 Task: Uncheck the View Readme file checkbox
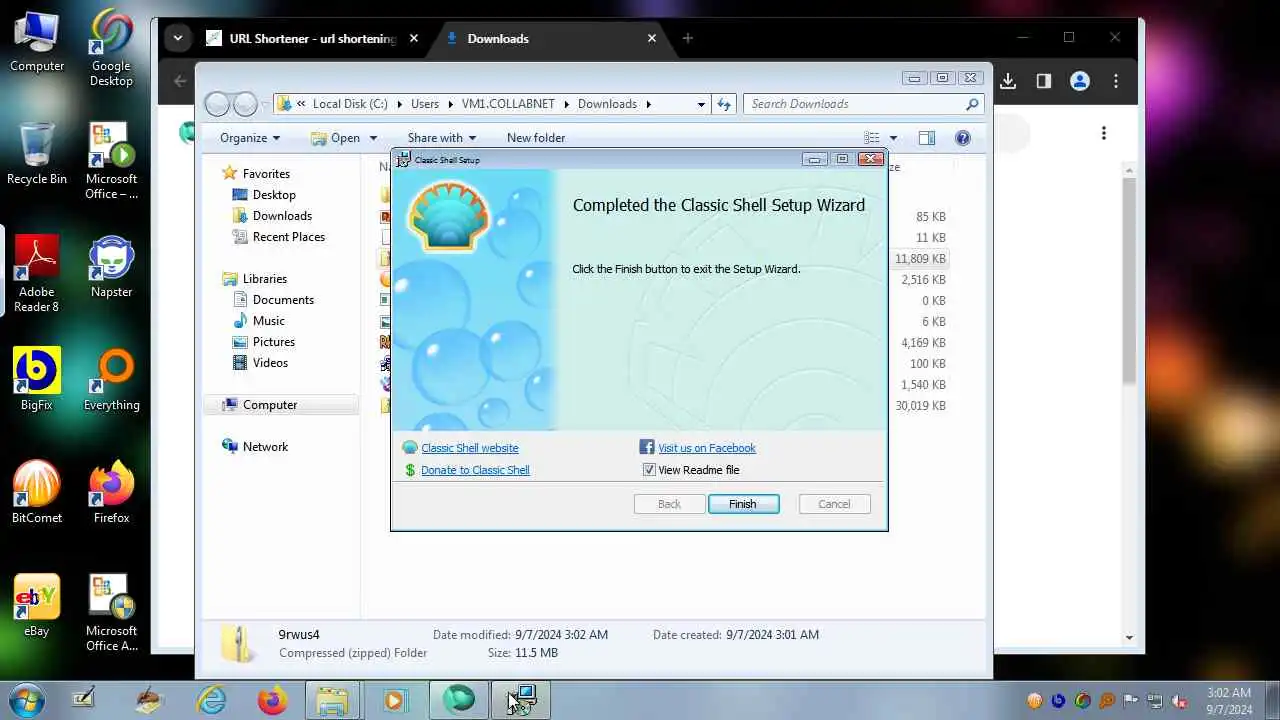(649, 470)
